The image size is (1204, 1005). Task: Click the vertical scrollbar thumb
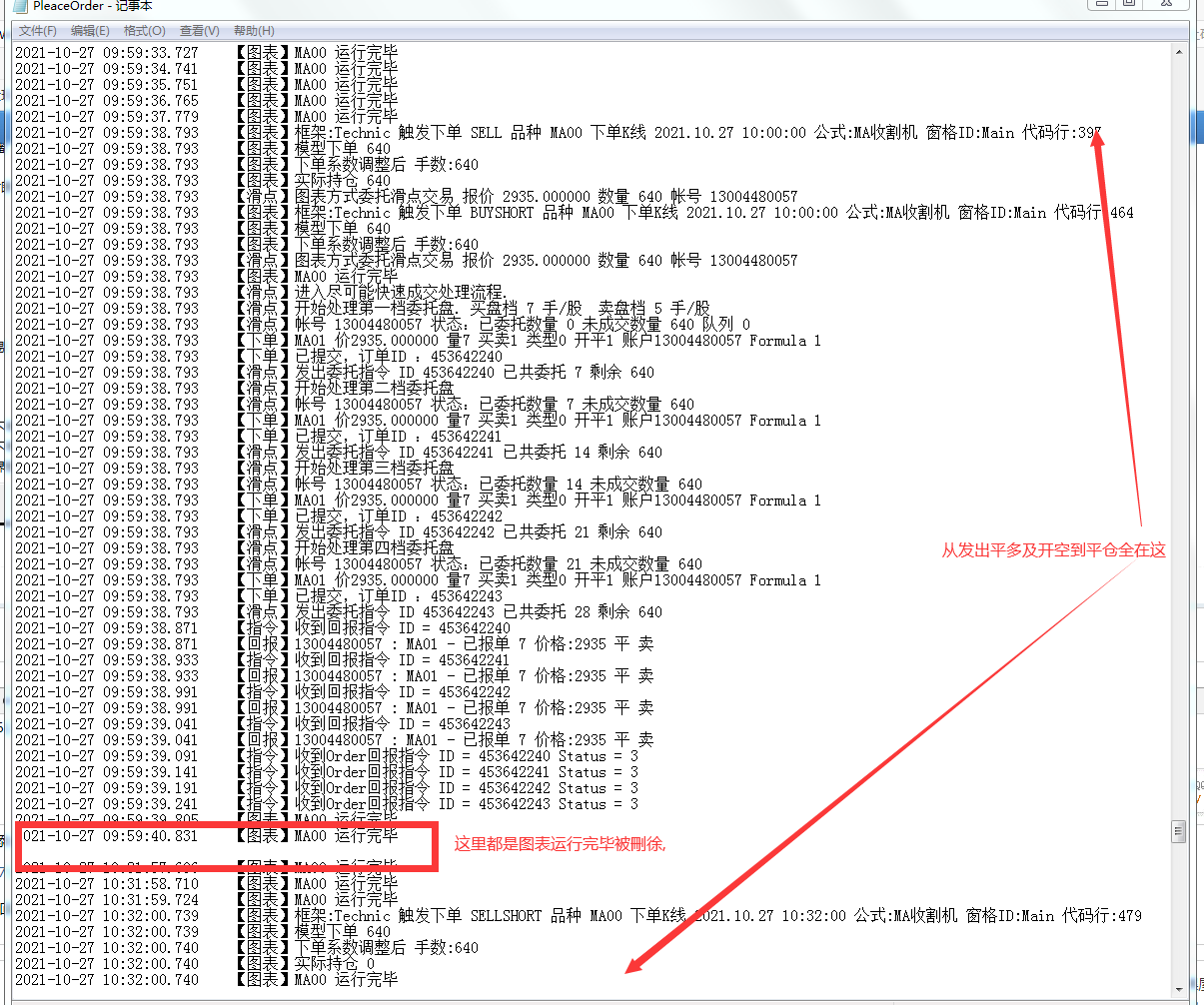click(1179, 831)
